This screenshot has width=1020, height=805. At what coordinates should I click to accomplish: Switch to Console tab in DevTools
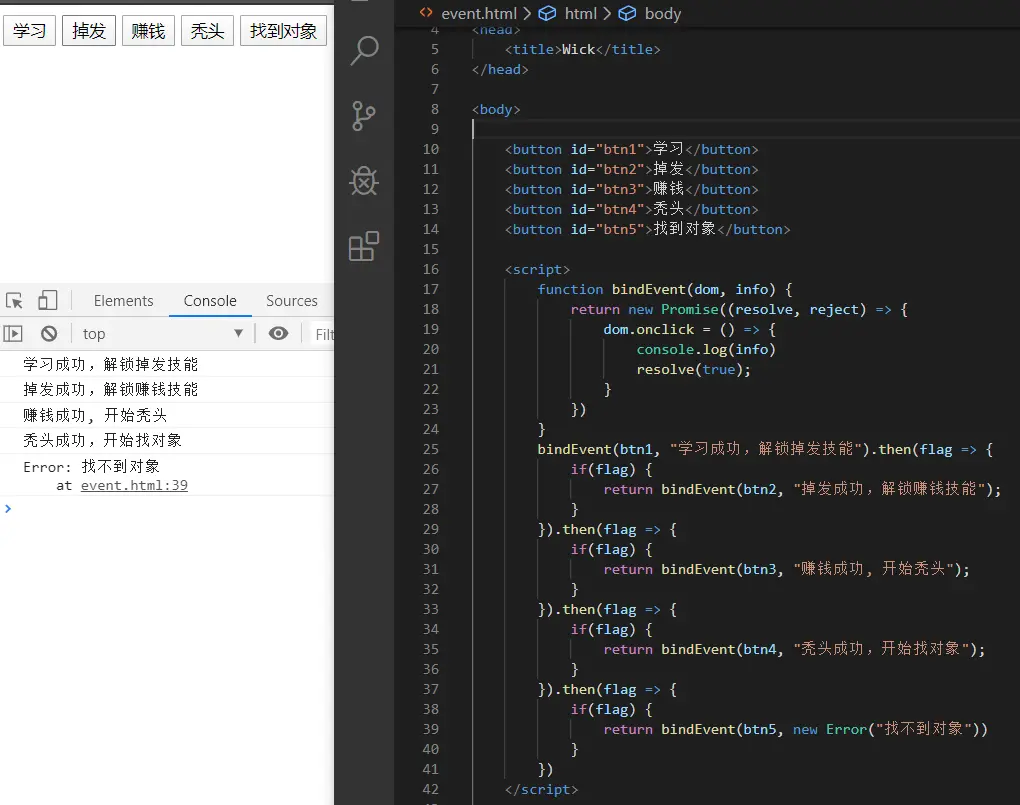pos(210,301)
